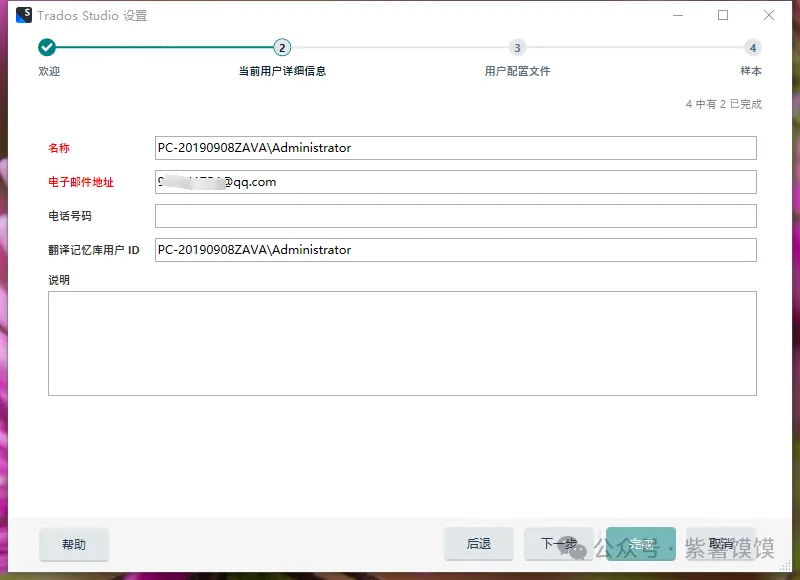Focus the 名称 text field
This screenshot has height=580, width=800.
455,148
